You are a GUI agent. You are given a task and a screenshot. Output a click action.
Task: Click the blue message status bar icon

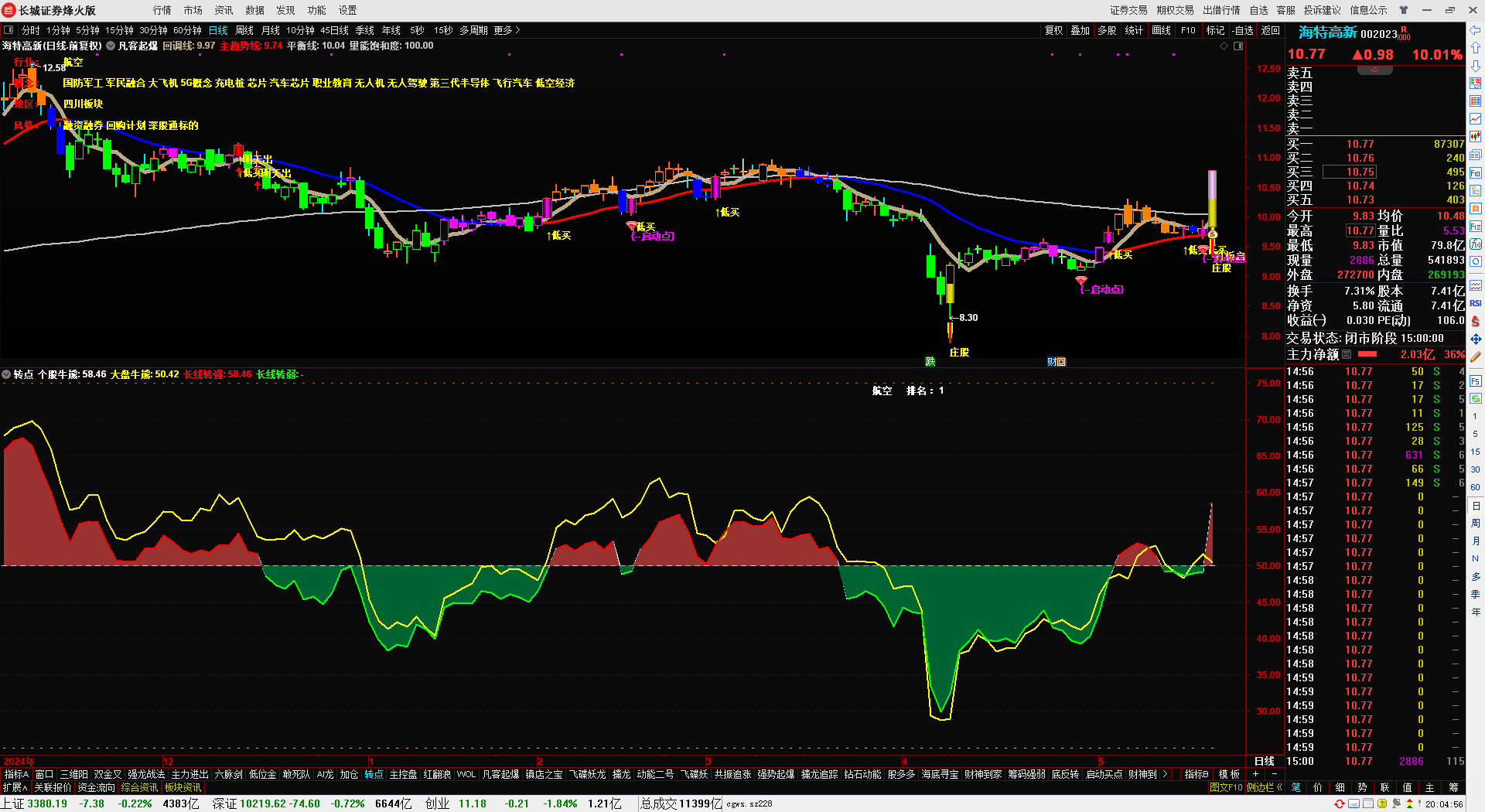coord(1354,804)
